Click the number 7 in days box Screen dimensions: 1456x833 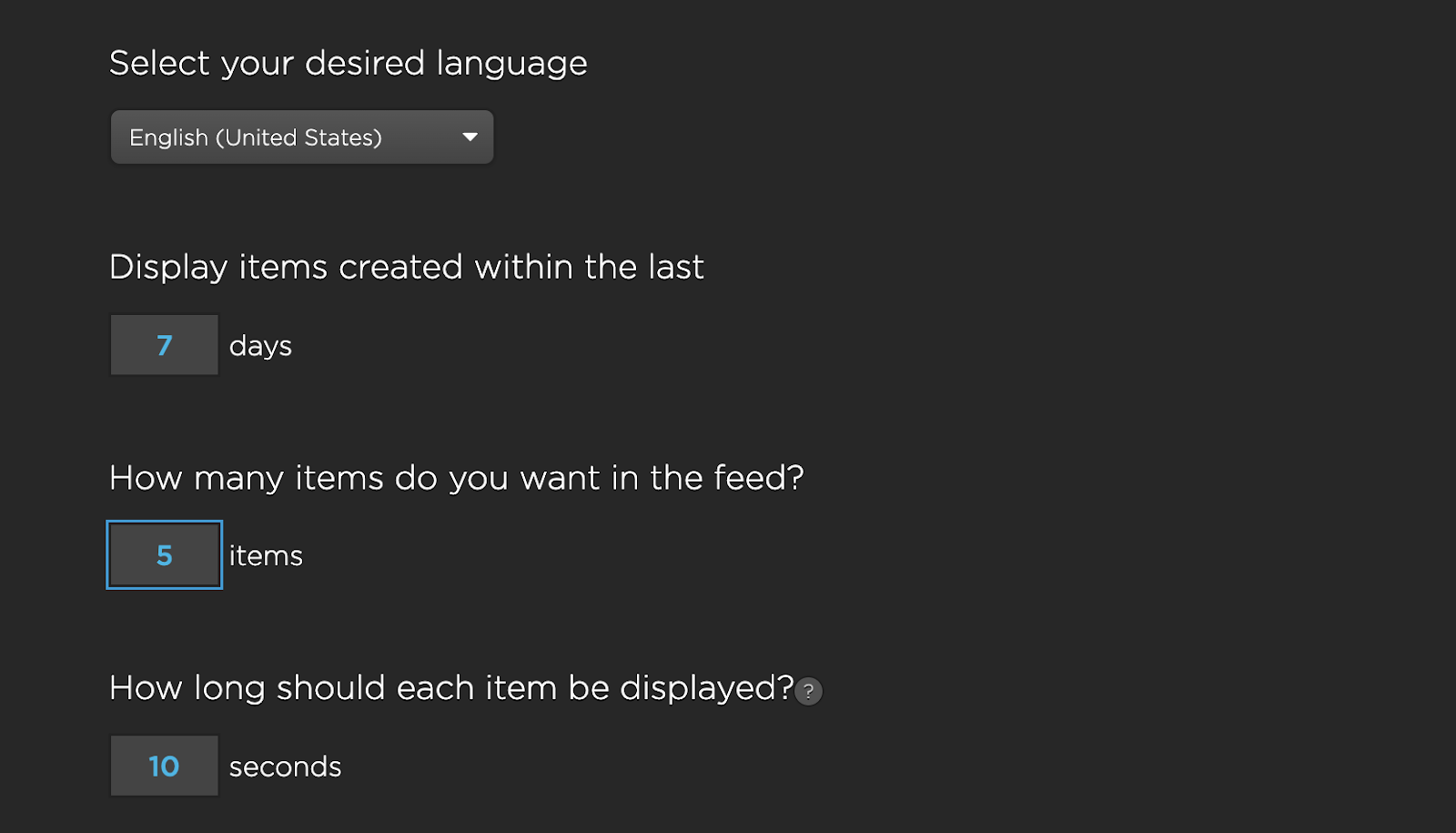tap(164, 345)
